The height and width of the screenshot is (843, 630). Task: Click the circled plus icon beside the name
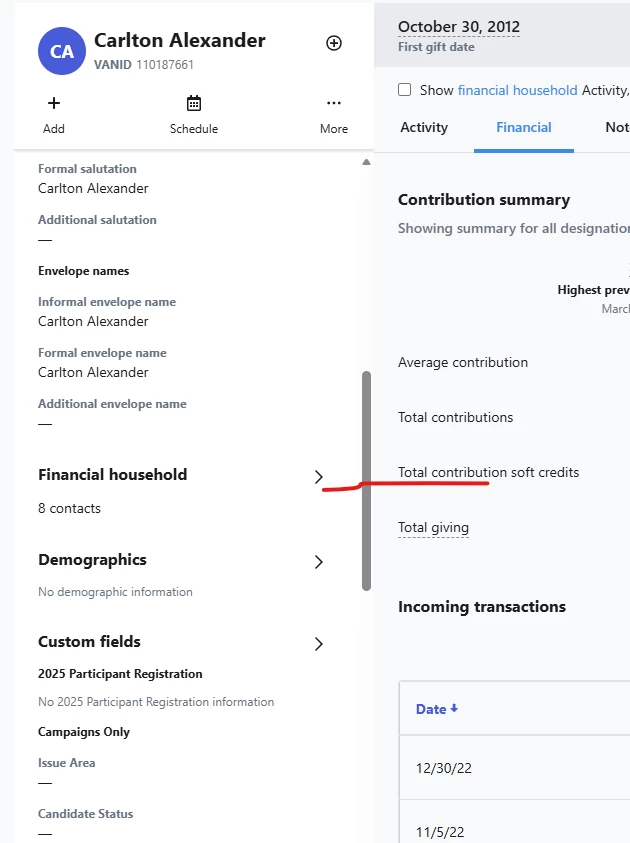(x=334, y=43)
